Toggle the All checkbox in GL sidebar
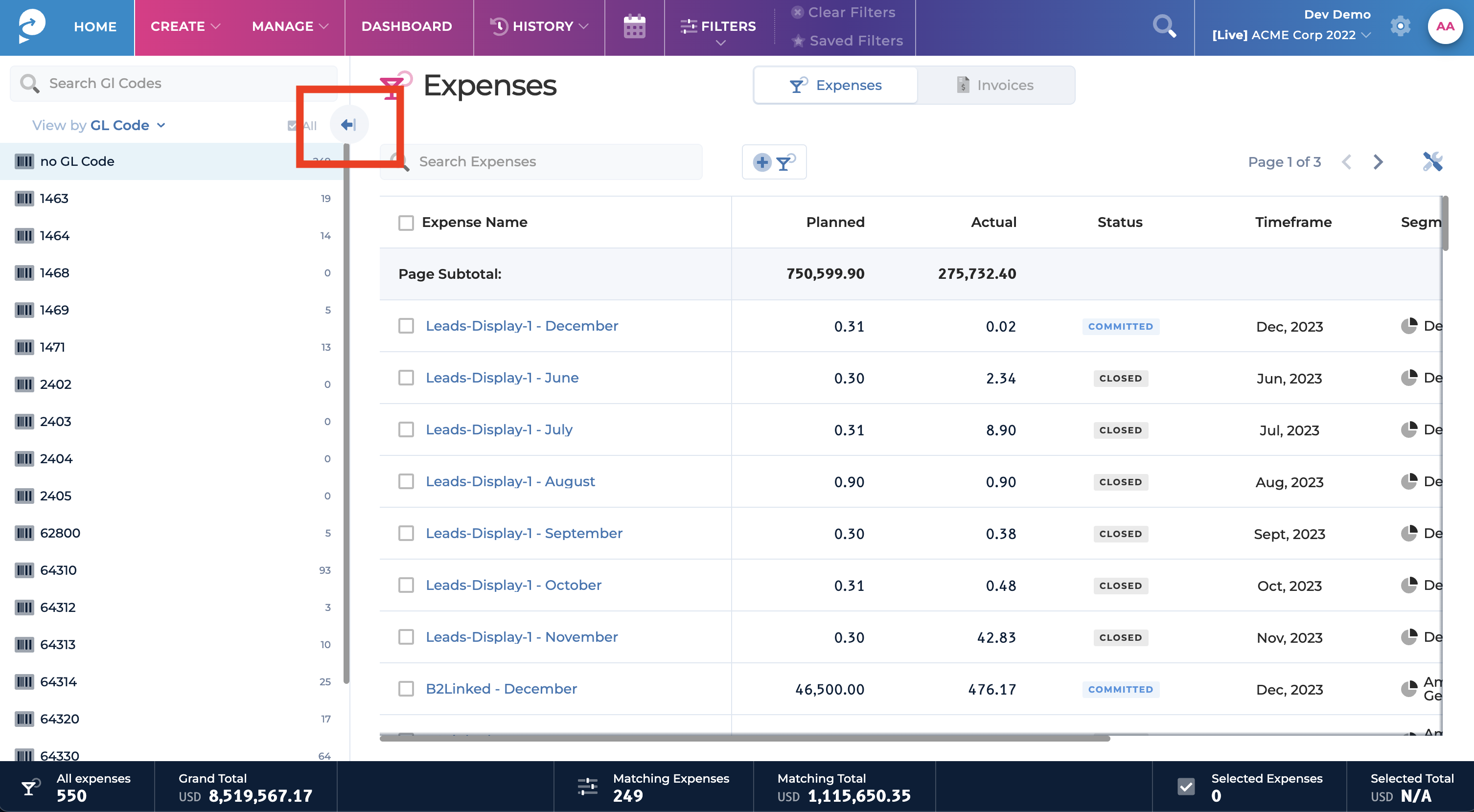Screen dimensions: 1474x812 pyautogui.click(x=292, y=126)
